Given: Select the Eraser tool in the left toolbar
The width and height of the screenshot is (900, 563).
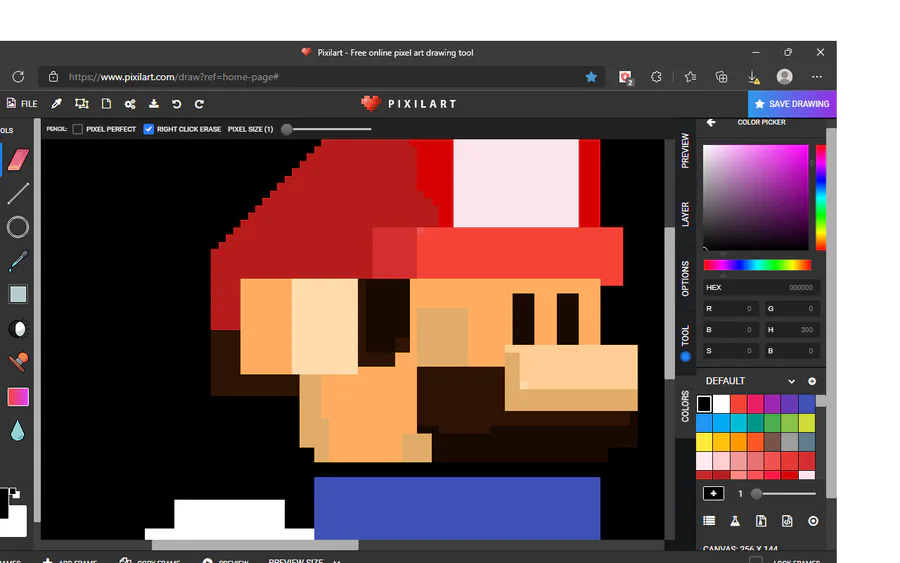Looking at the screenshot, I should 18,160.
